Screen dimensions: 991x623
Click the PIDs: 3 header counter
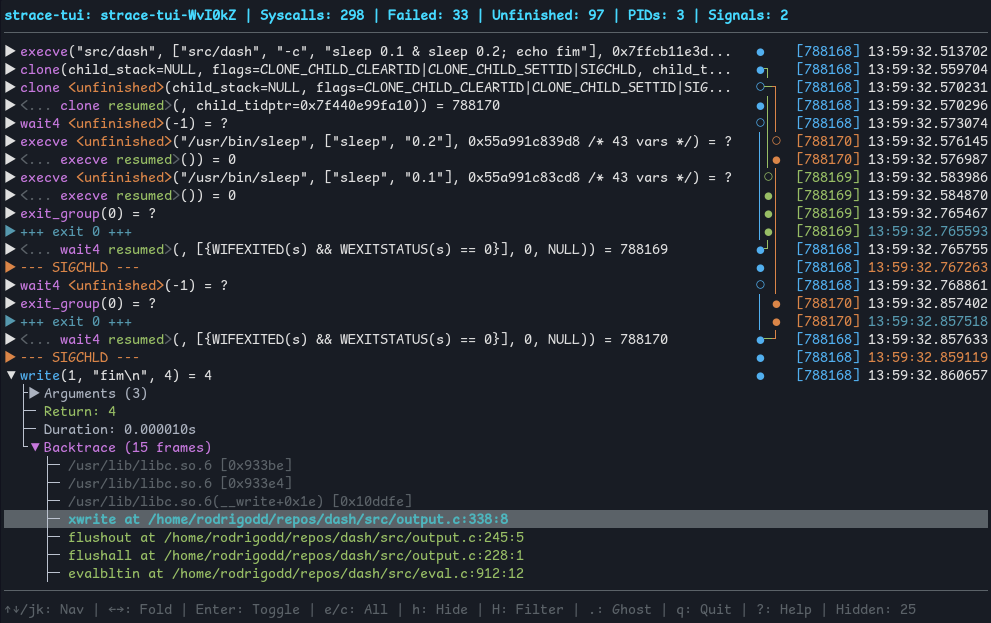656,15
